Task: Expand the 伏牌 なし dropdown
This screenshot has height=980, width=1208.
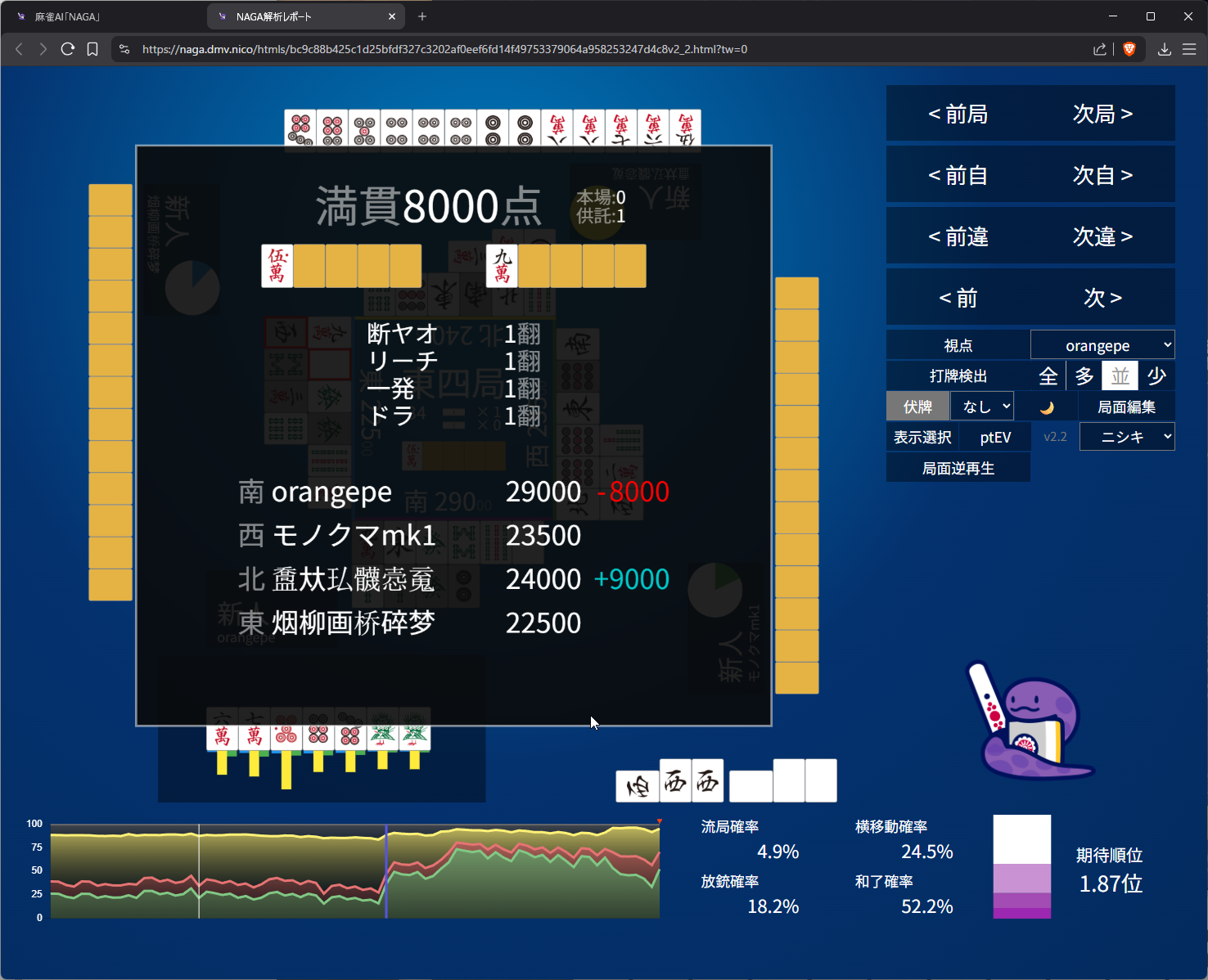Action: [x=982, y=407]
